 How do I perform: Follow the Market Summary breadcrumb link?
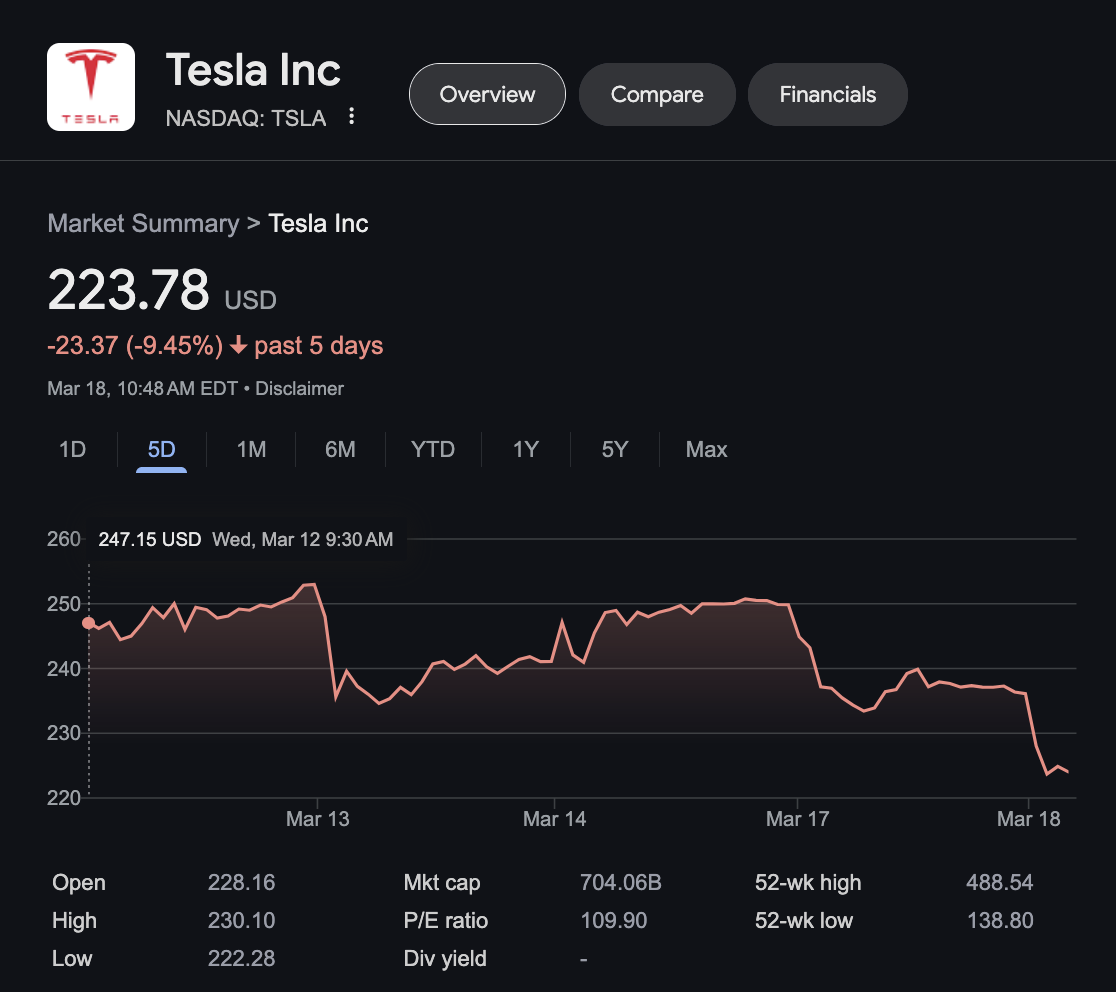pos(143,223)
